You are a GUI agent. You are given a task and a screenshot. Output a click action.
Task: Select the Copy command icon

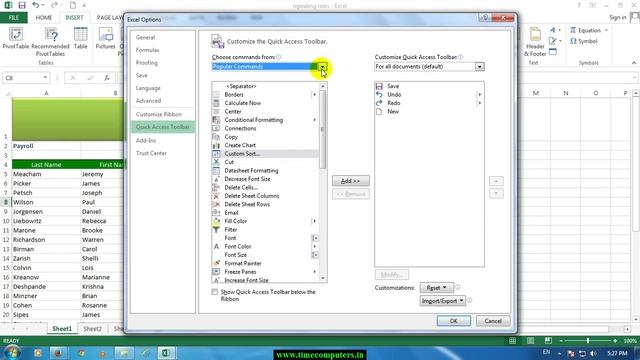216,137
